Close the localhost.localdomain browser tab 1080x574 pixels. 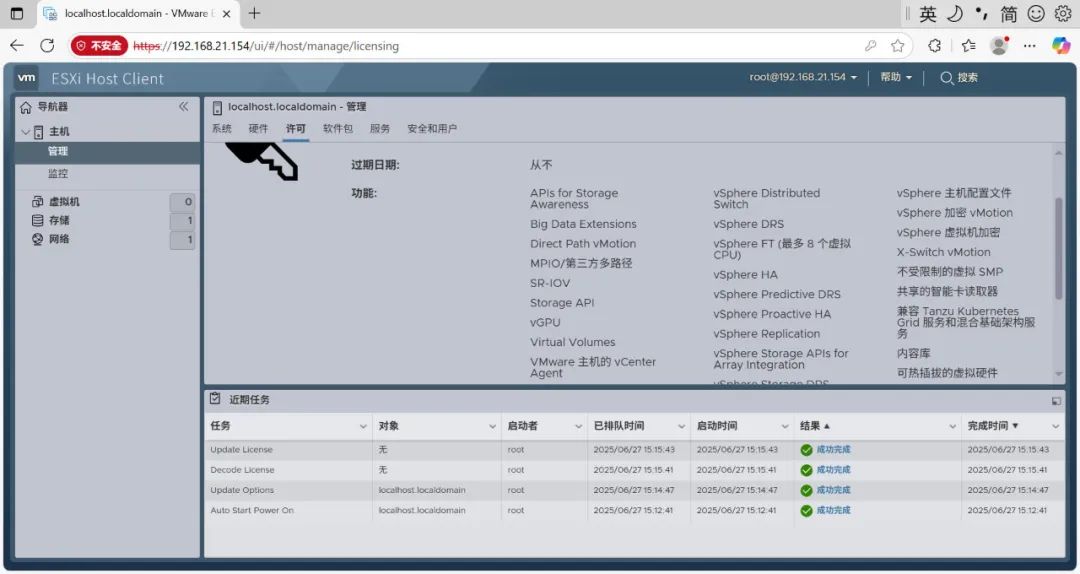pyautogui.click(x=227, y=14)
